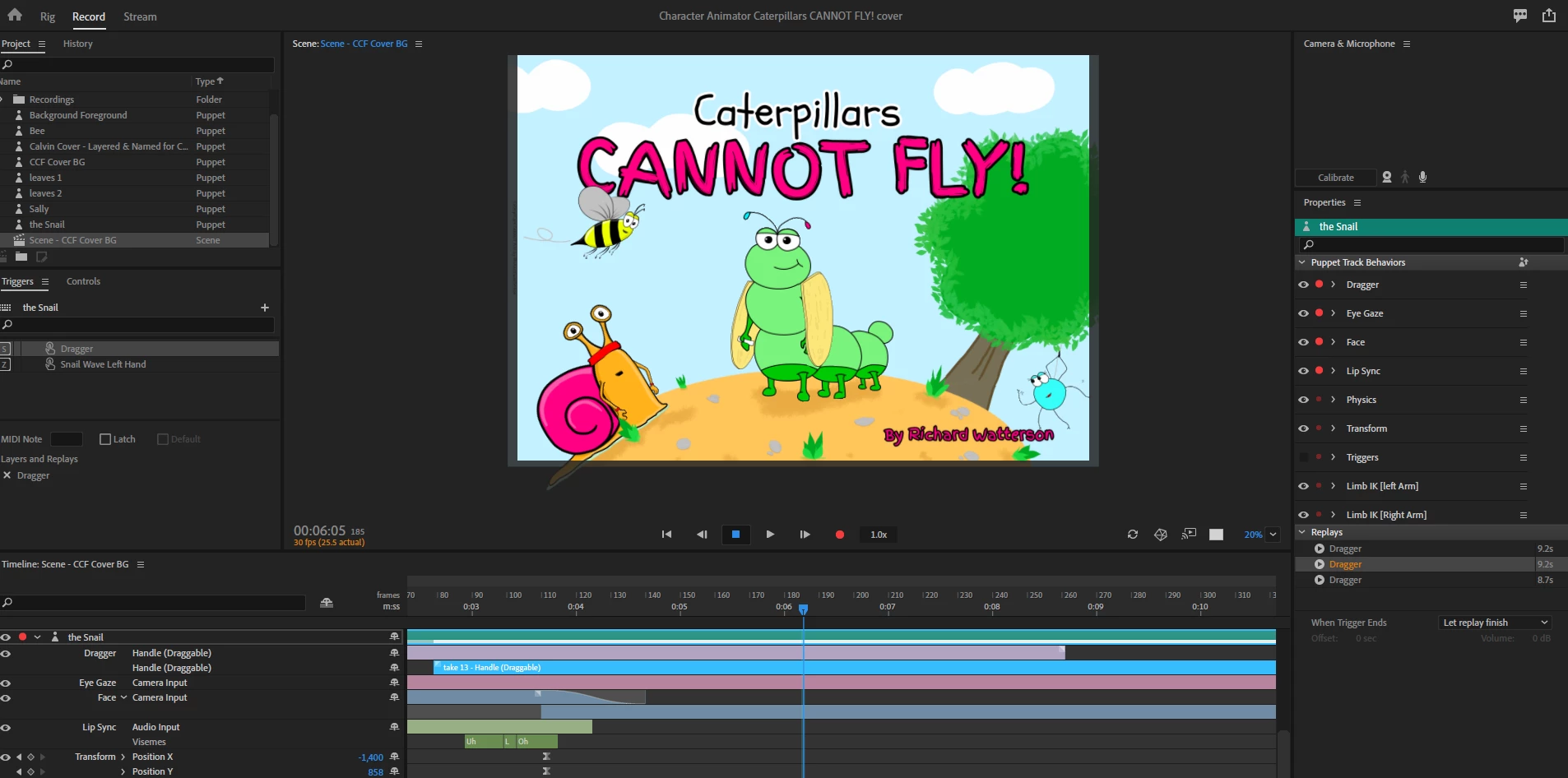1568x778 pixels.
Task: Step forward one frame
Action: click(x=805, y=535)
